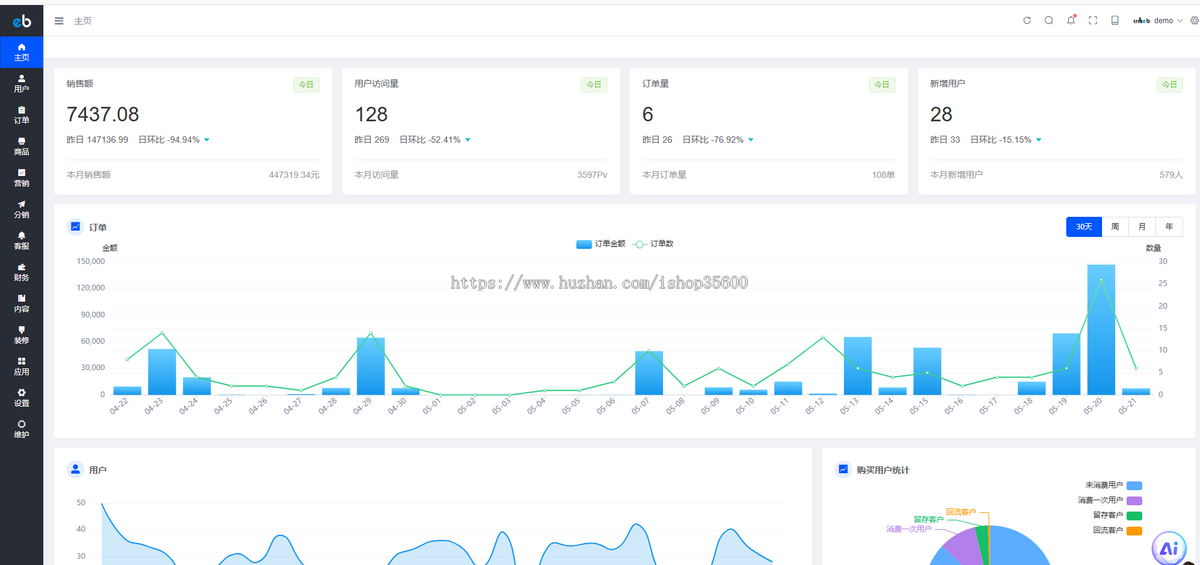Open the 订单 orders sidebar item

tap(21, 115)
